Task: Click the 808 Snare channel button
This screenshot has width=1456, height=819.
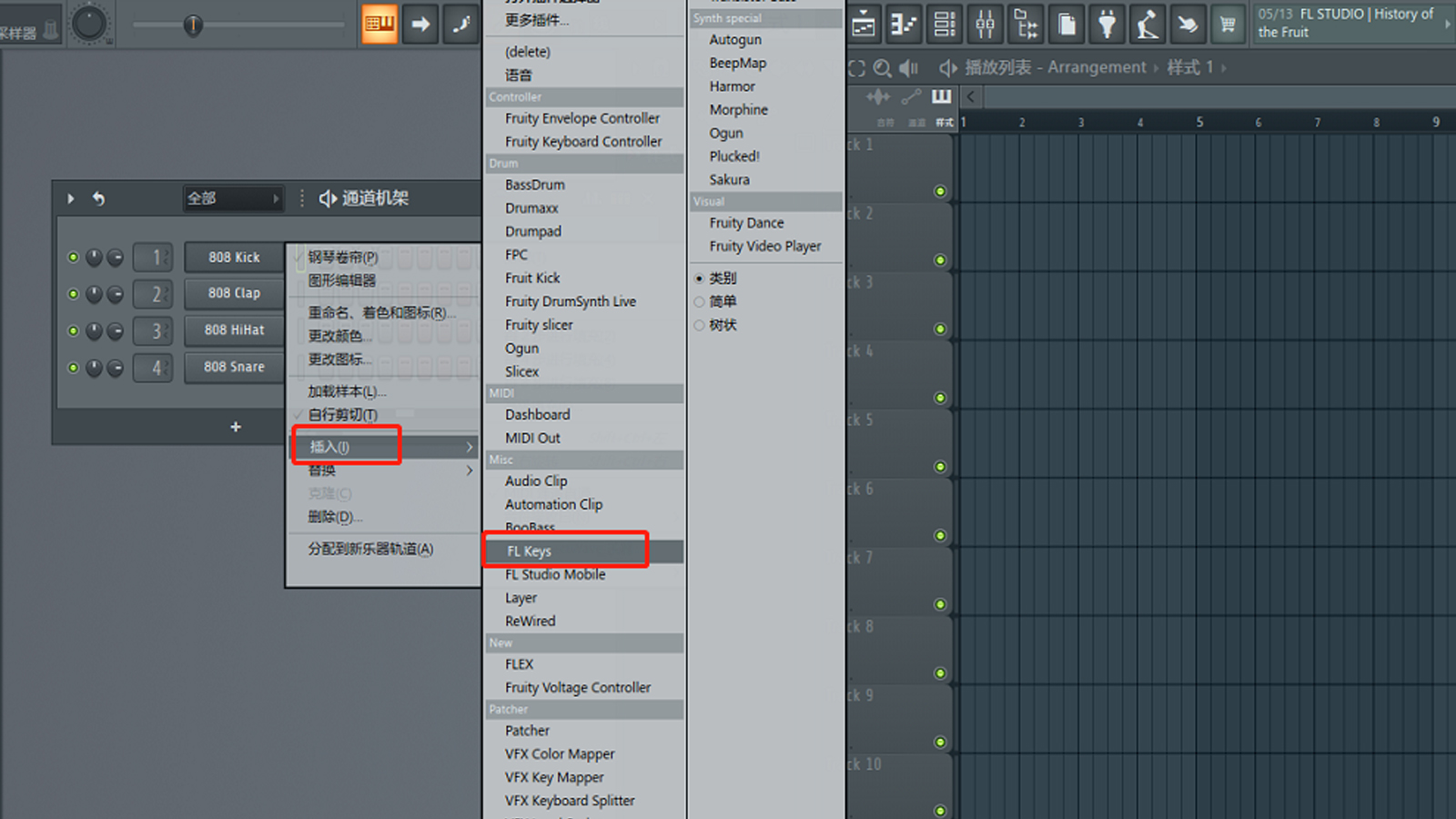Action: [x=234, y=367]
